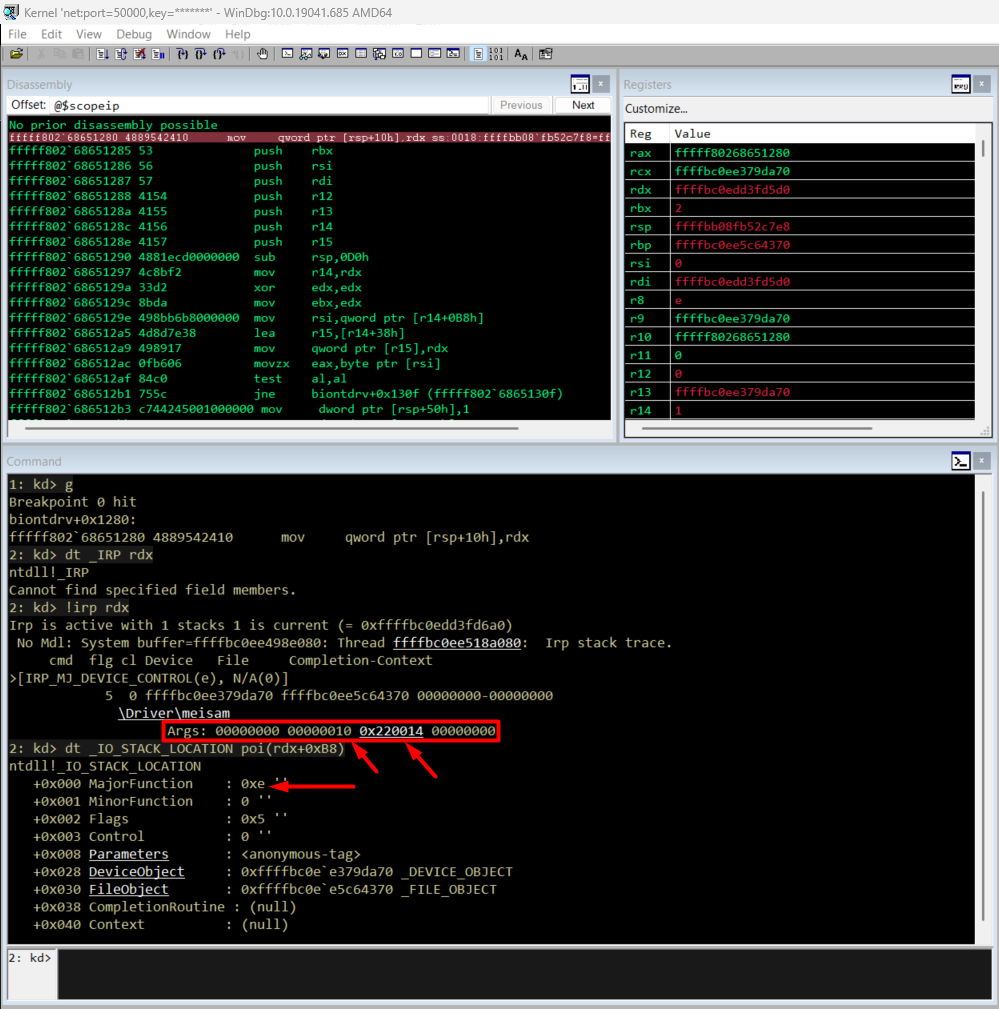Image resolution: width=999 pixels, height=1009 pixels.
Task: Open Command window docking menu icon
Action: [x=960, y=461]
